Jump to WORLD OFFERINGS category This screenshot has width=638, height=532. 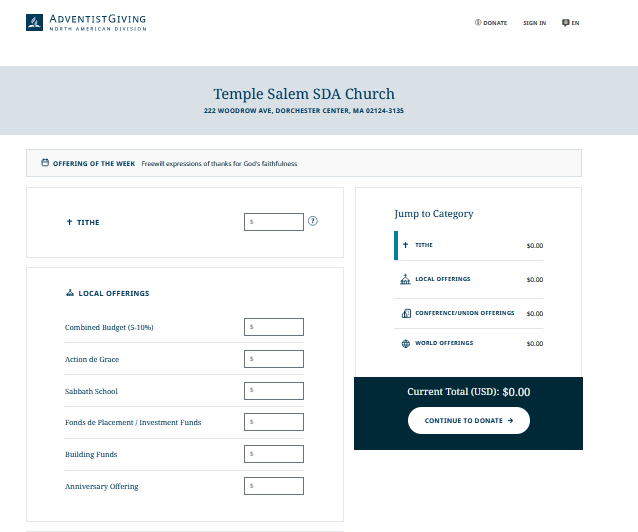click(469, 343)
